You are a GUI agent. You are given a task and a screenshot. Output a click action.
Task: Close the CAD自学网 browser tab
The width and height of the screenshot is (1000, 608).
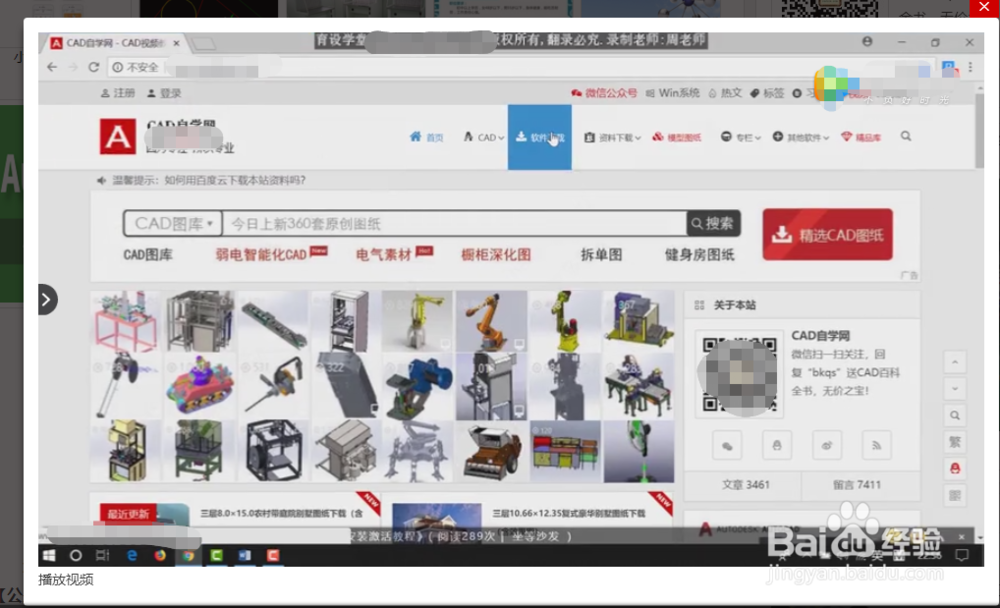tap(176, 43)
